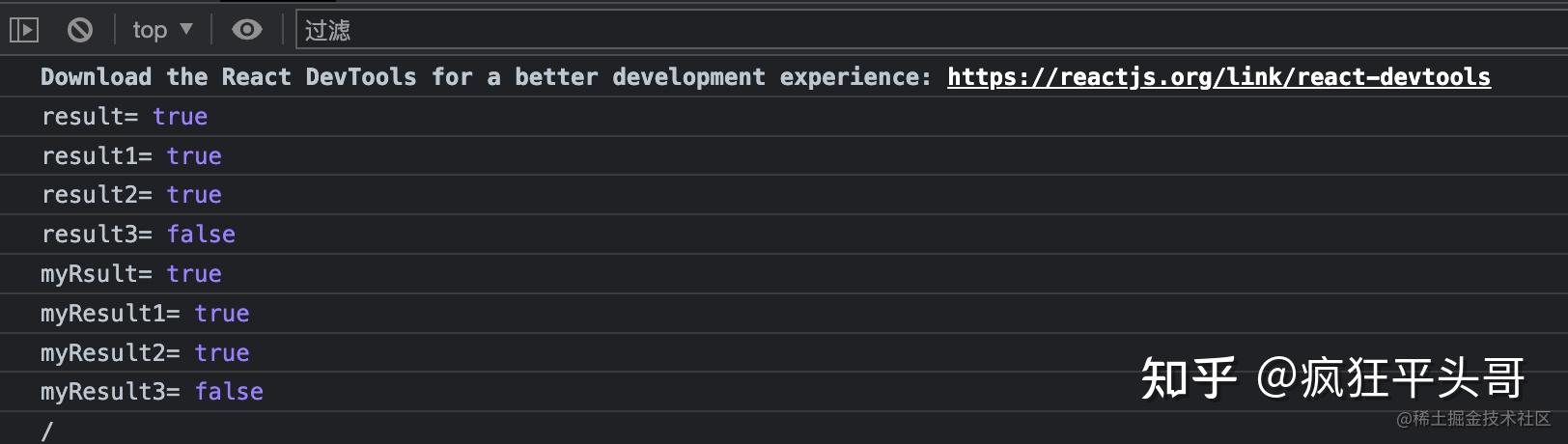Open the reactjs.org react-devtools link
1568x444 pixels.
pyautogui.click(x=1218, y=77)
